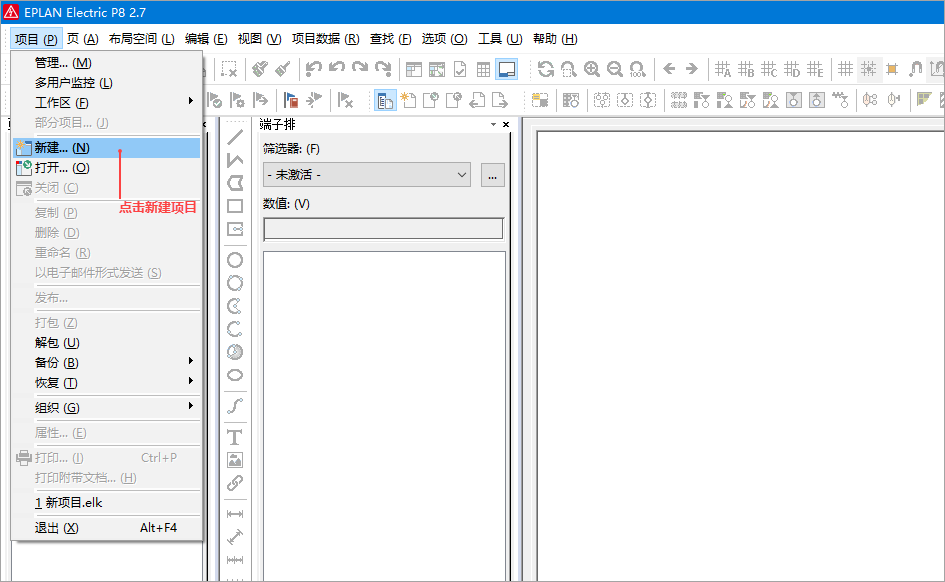Close the 端子排 panel

point(506,125)
